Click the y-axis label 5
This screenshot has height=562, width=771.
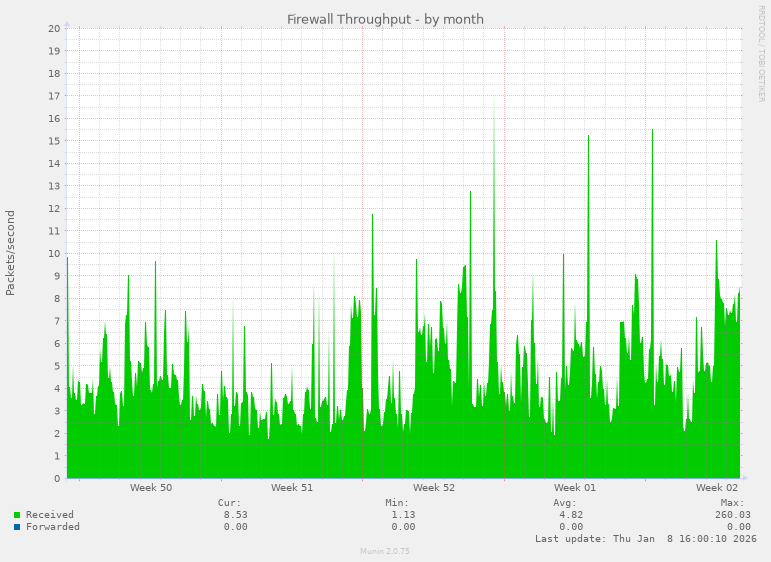(57, 366)
